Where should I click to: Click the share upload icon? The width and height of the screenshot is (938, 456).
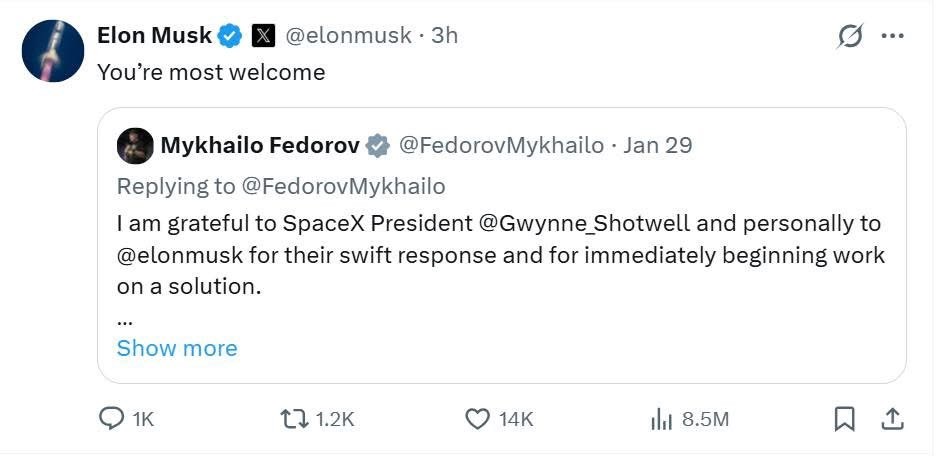tap(893, 419)
